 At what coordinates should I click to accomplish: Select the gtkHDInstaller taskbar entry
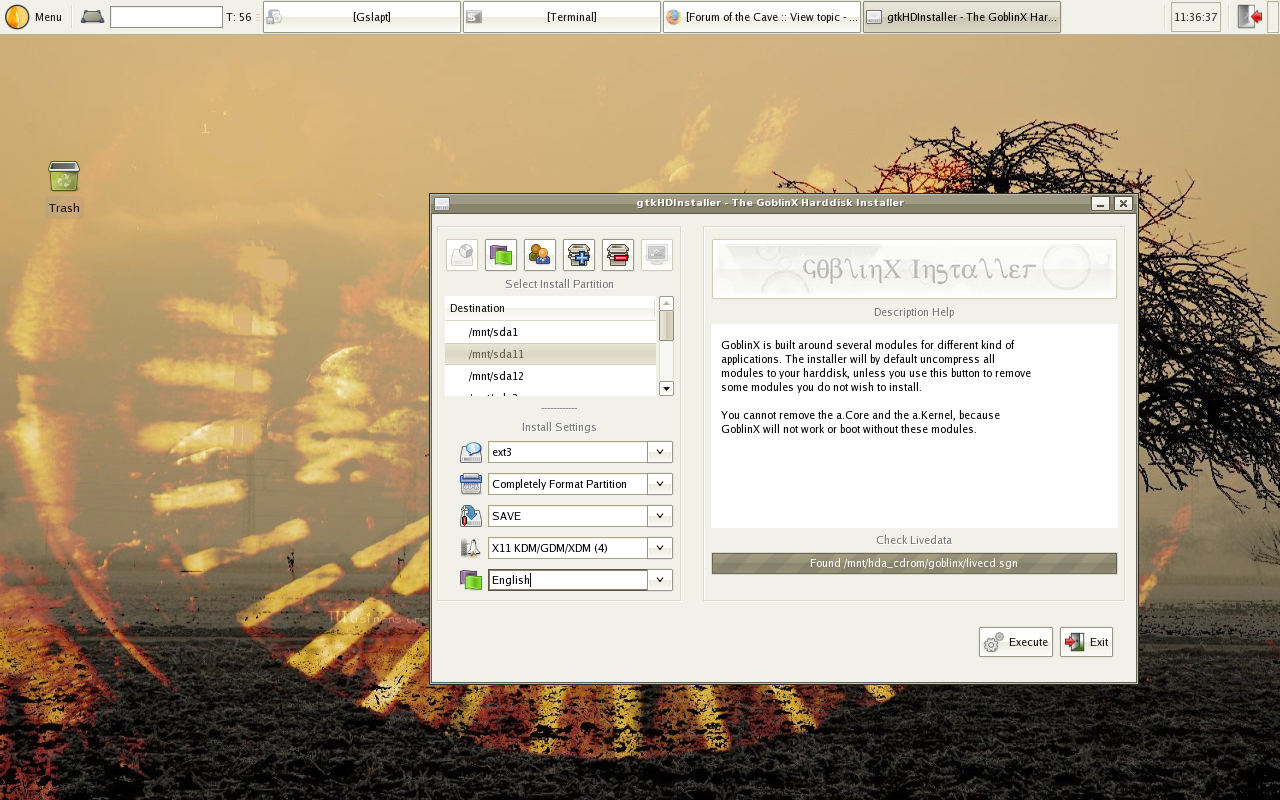pos(962,17)
